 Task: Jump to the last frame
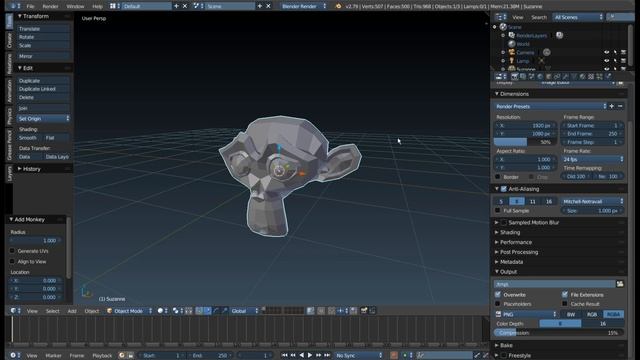(x=327, y=355)
